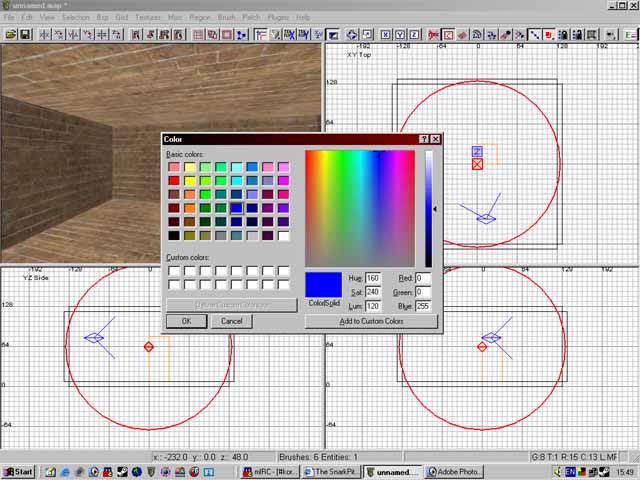
Task: Click the Open file toolbar icon
Action: pyautogui.click(x=10, y=34)
